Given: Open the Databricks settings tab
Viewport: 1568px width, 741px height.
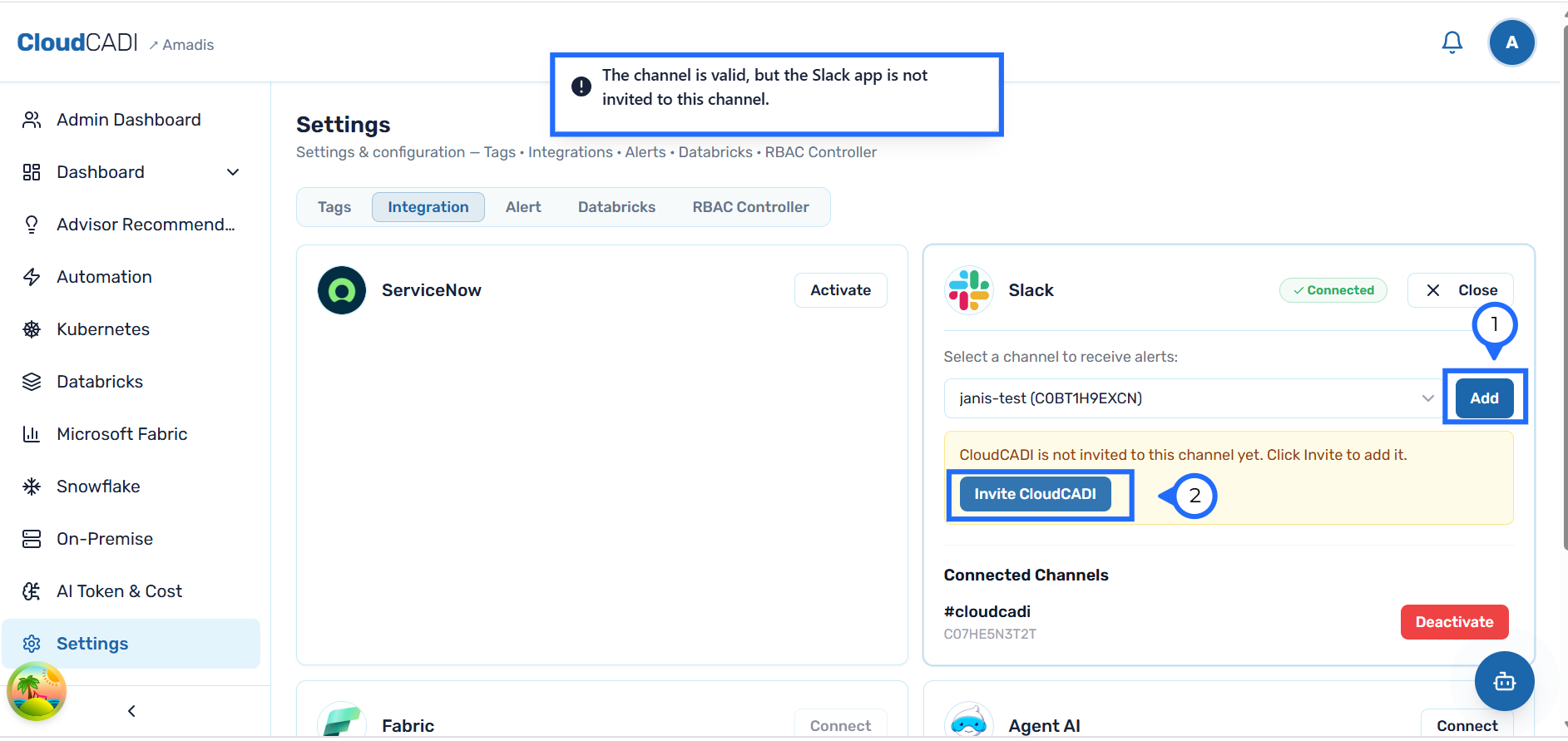Looking at the screenshot, I should pyautogui.click(x=616, y=207).
